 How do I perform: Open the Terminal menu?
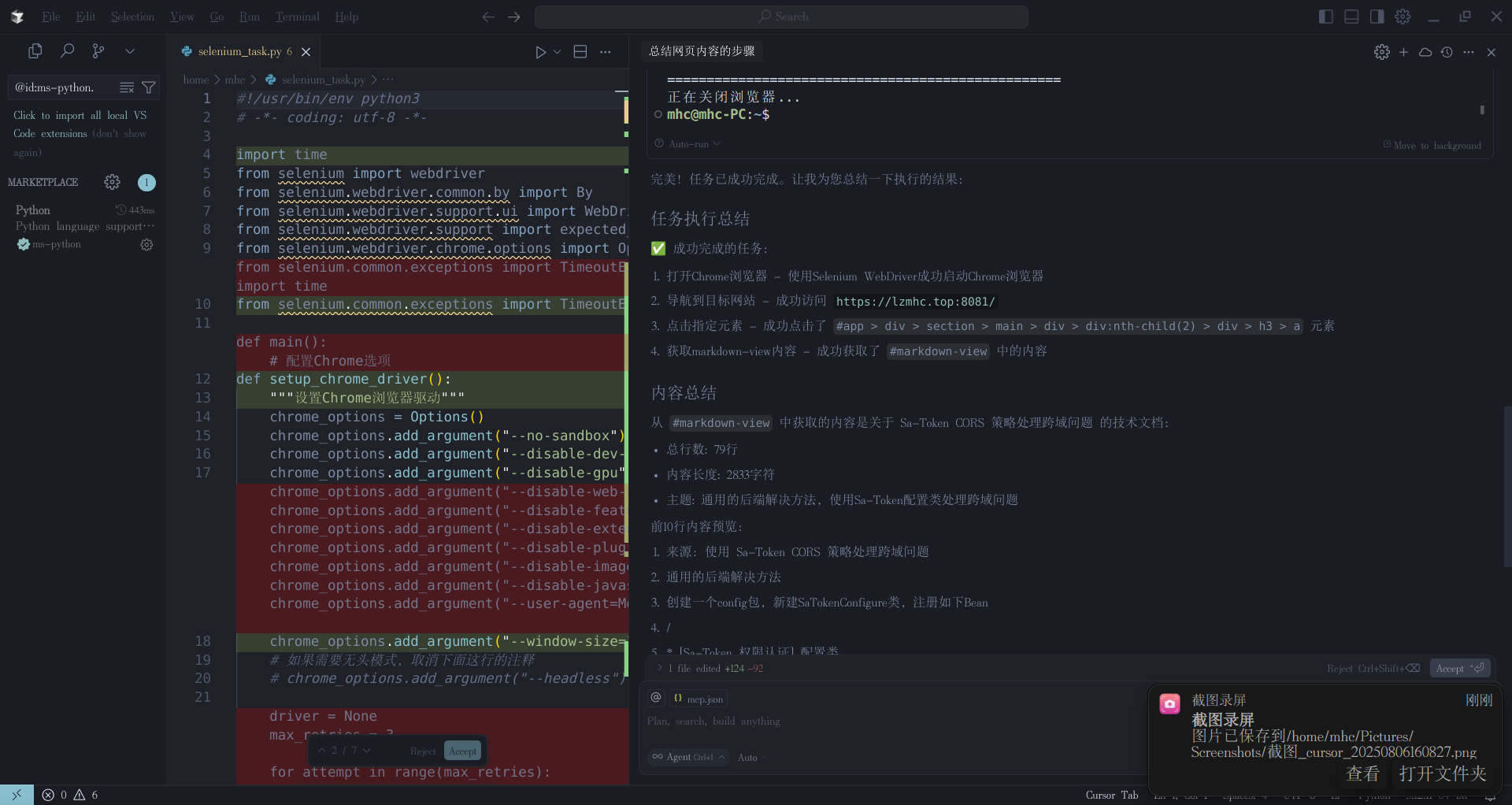click(297, 17)
